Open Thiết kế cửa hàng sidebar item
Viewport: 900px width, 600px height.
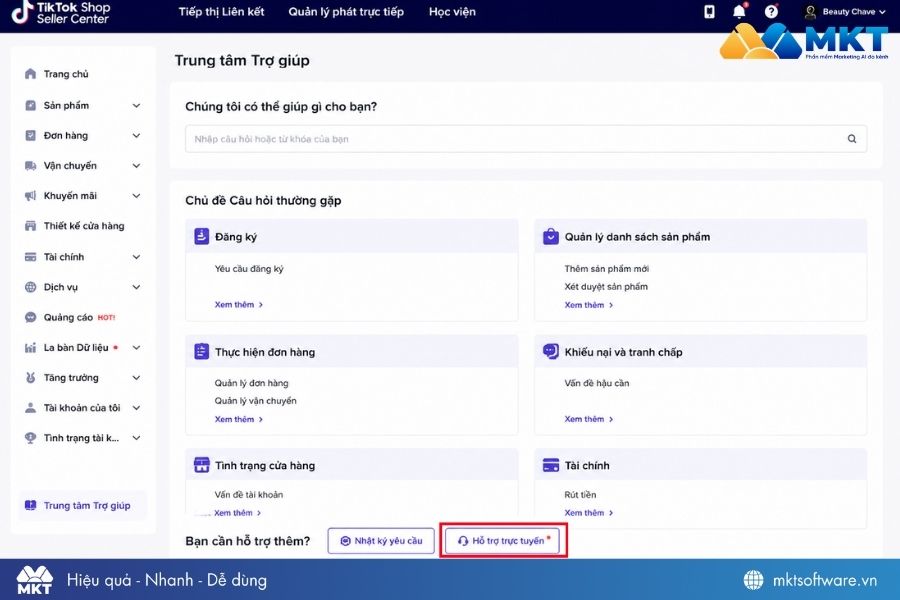click(83, 226)
